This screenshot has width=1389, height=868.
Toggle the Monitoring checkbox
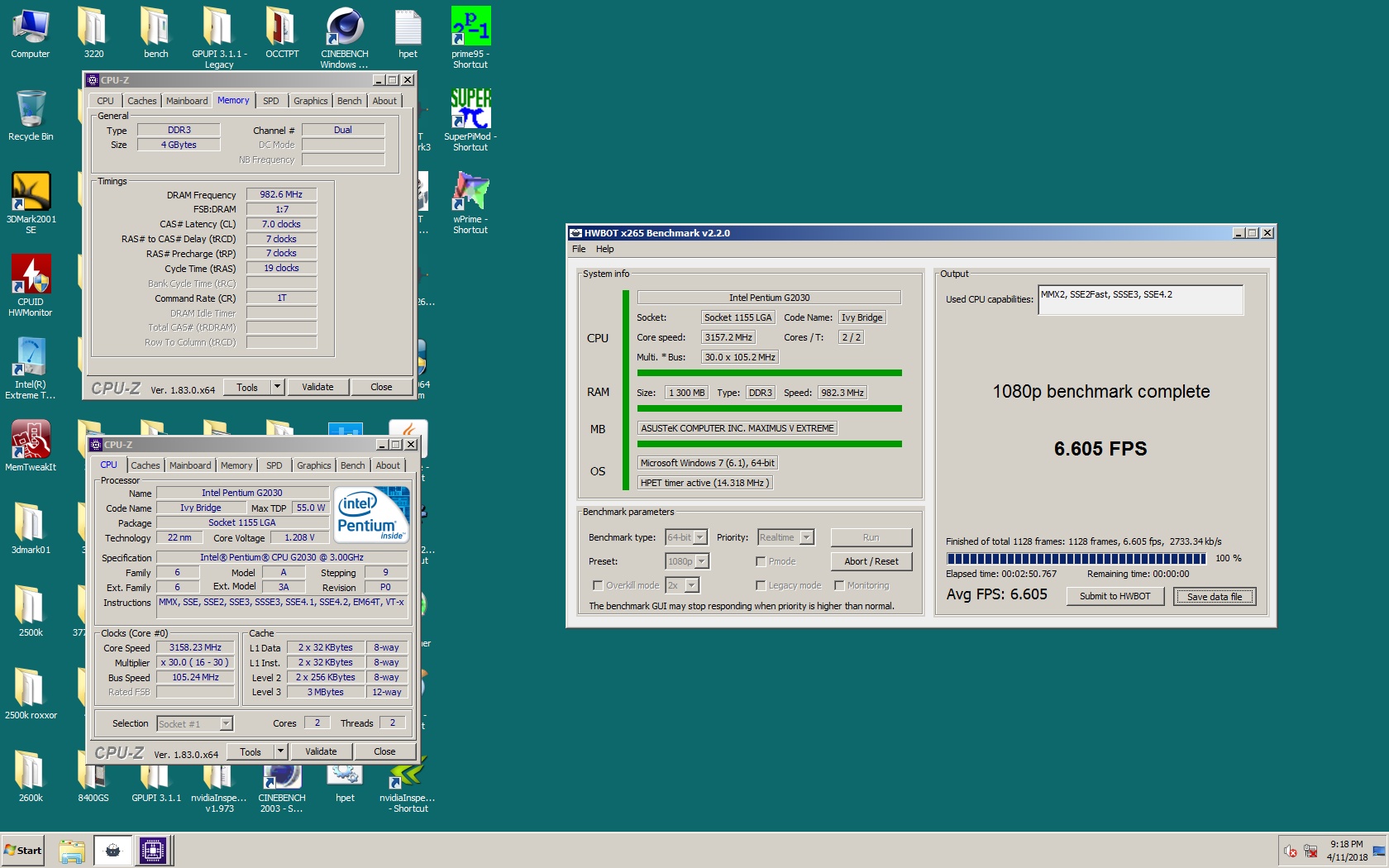point(839,585)
